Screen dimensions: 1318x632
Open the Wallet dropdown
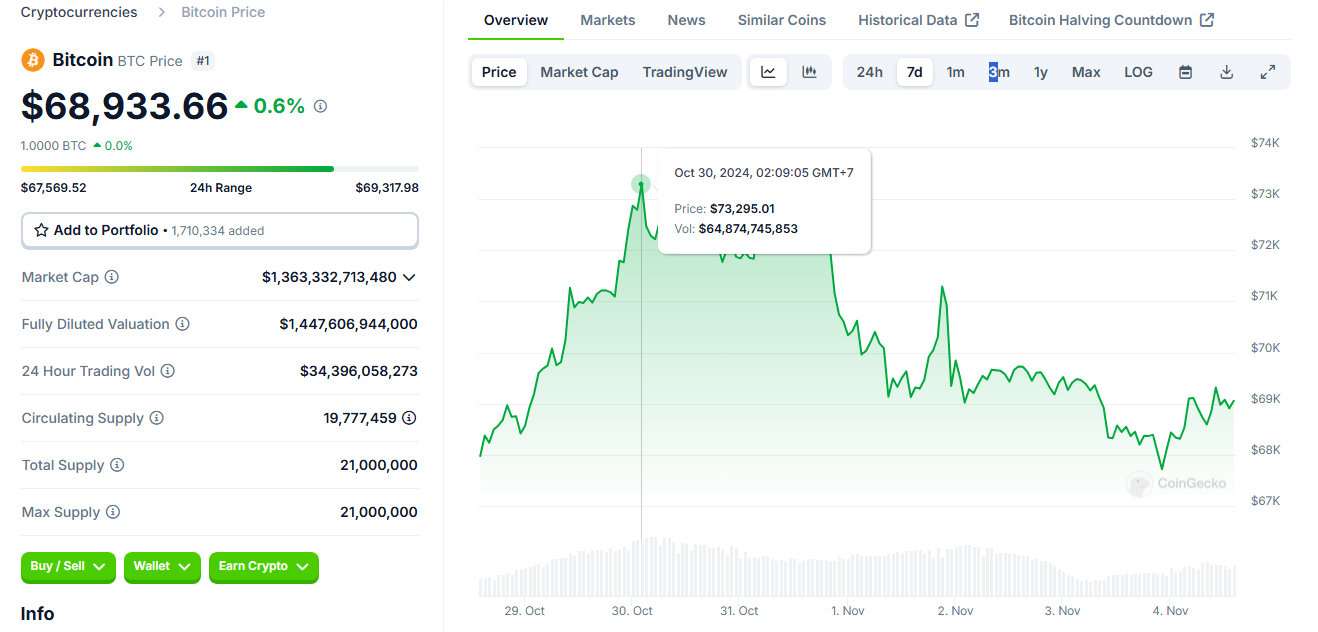click(162, 567)
